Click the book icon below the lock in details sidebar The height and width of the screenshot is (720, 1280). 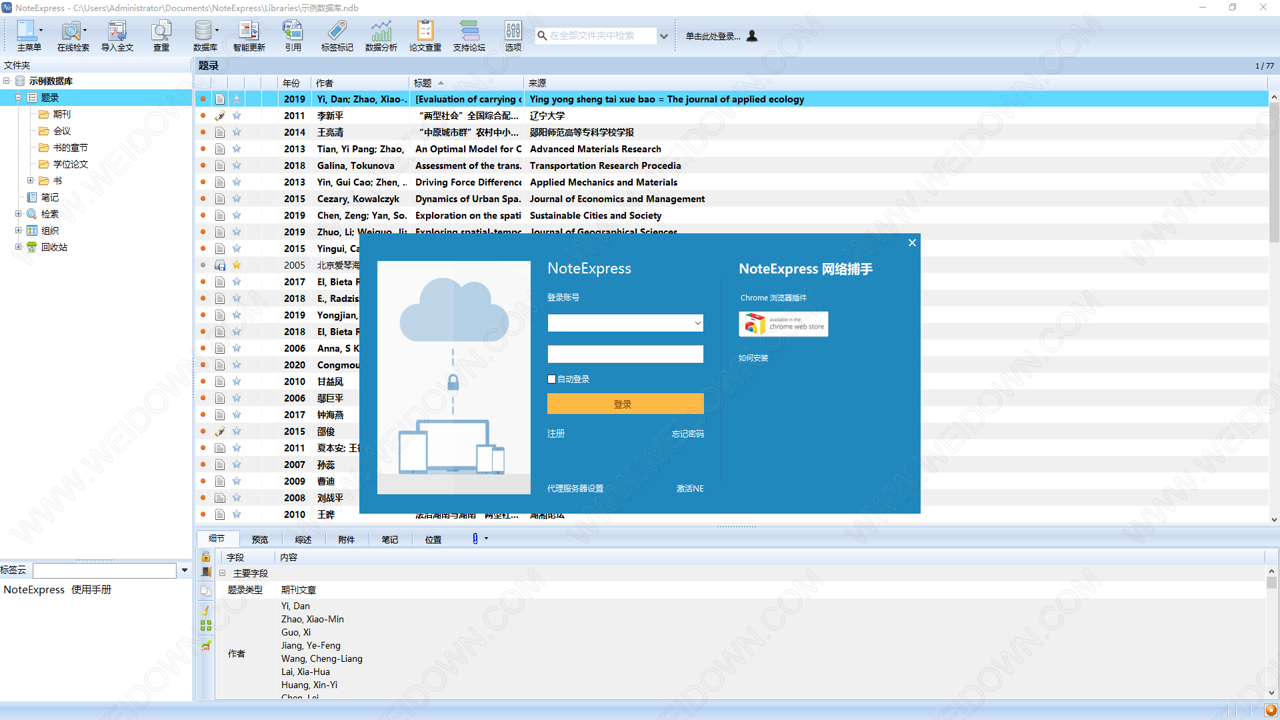click(206, 573)
